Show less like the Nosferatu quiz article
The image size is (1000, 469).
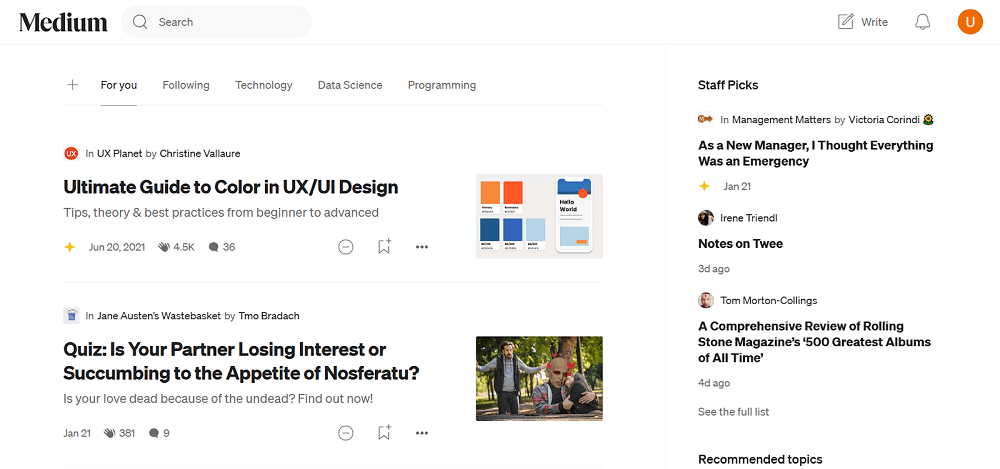point(346,433)
